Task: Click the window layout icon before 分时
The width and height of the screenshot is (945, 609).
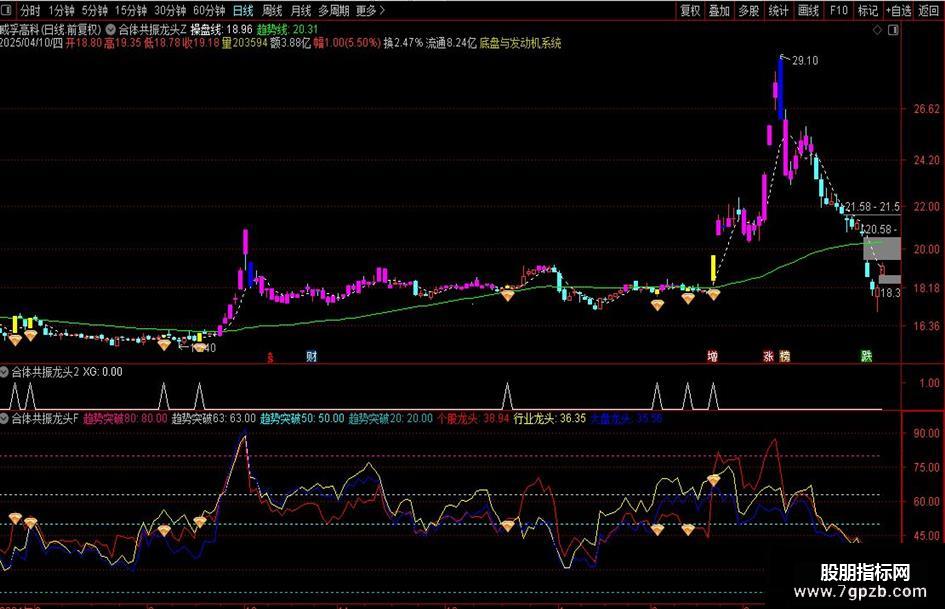Action: [8, 10]
